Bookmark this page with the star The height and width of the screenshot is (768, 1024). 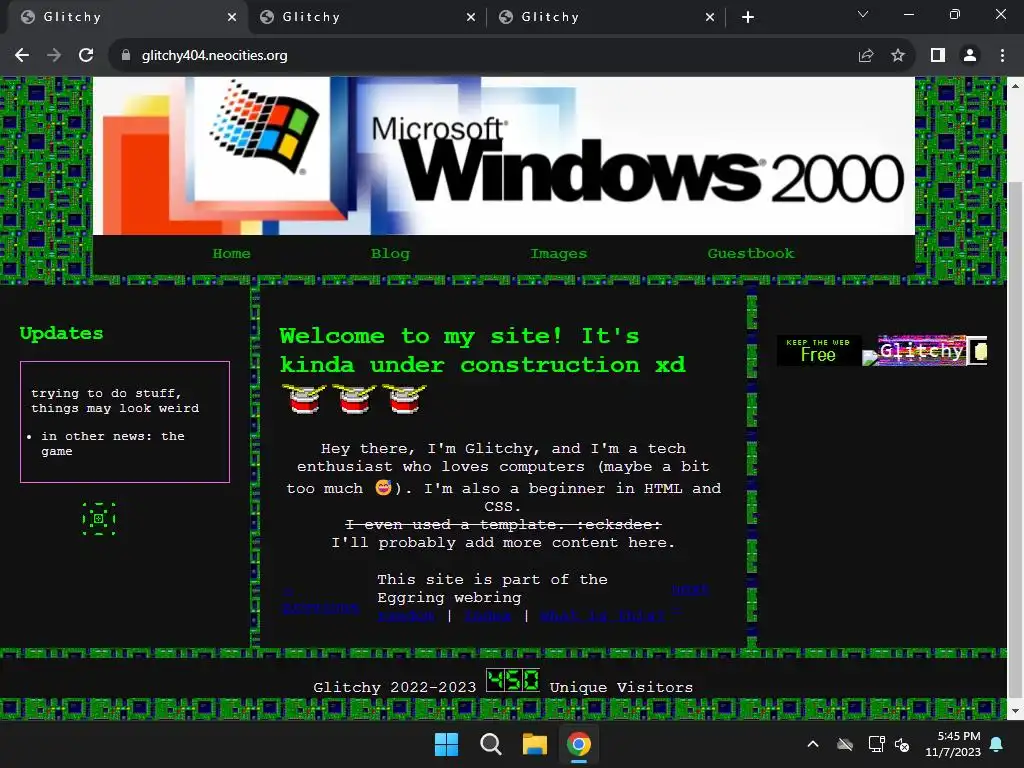point(898,56)
